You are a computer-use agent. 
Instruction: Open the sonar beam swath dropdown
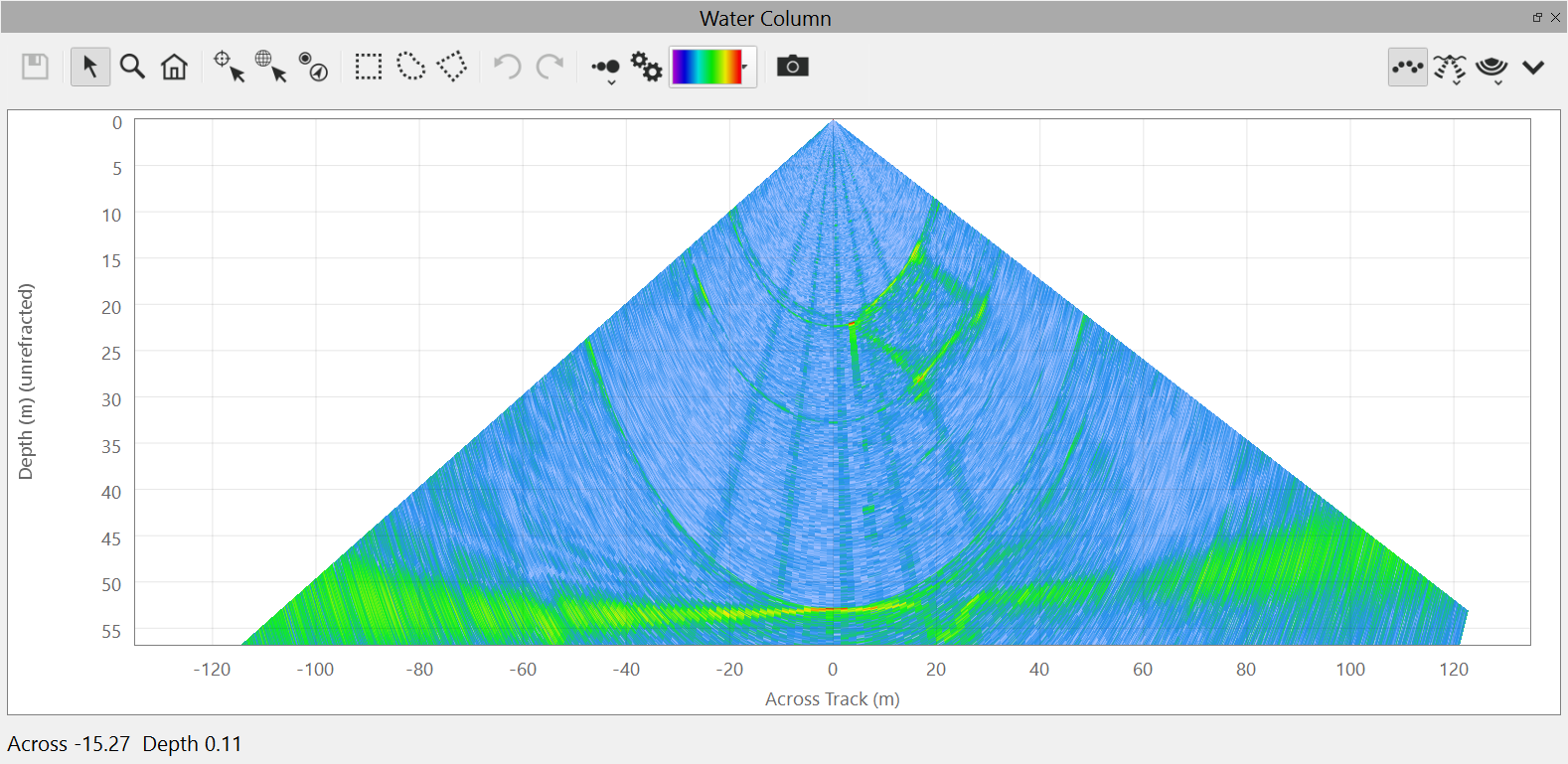point(1450,69)
